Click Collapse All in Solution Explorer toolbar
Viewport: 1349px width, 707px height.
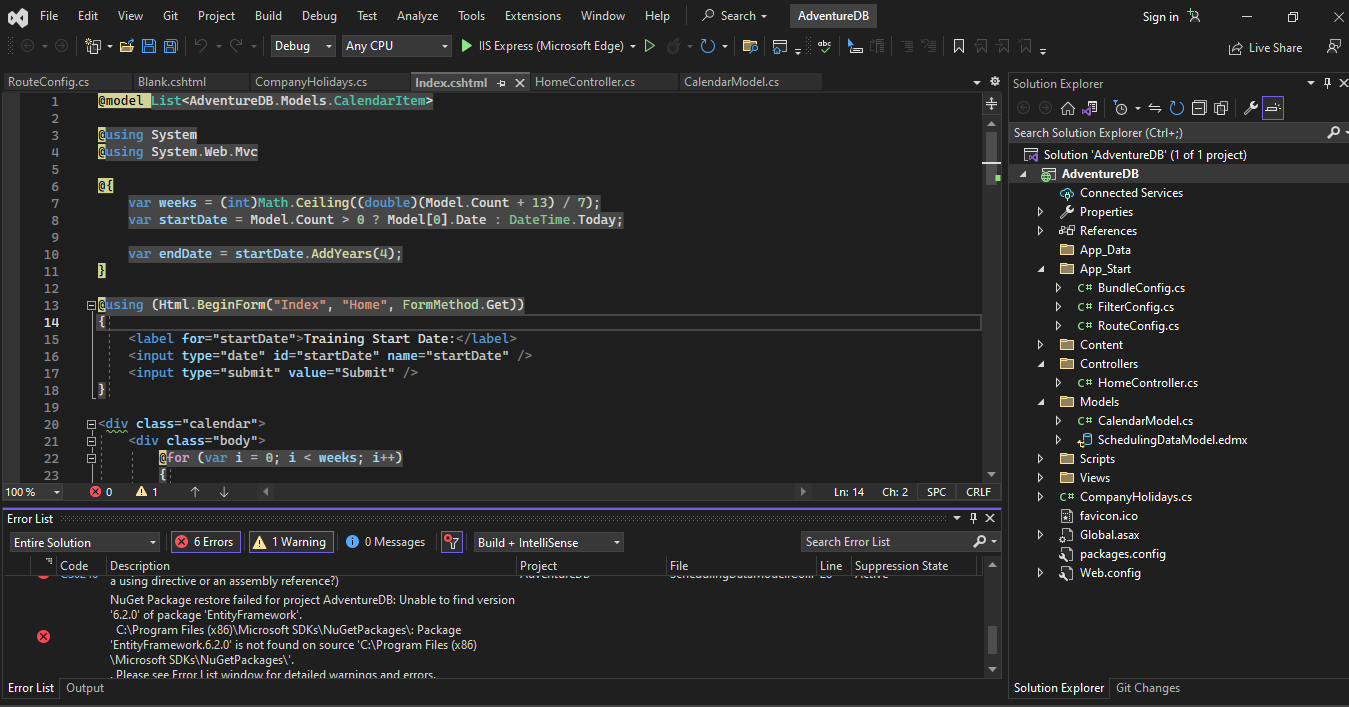click(1198, 108)
